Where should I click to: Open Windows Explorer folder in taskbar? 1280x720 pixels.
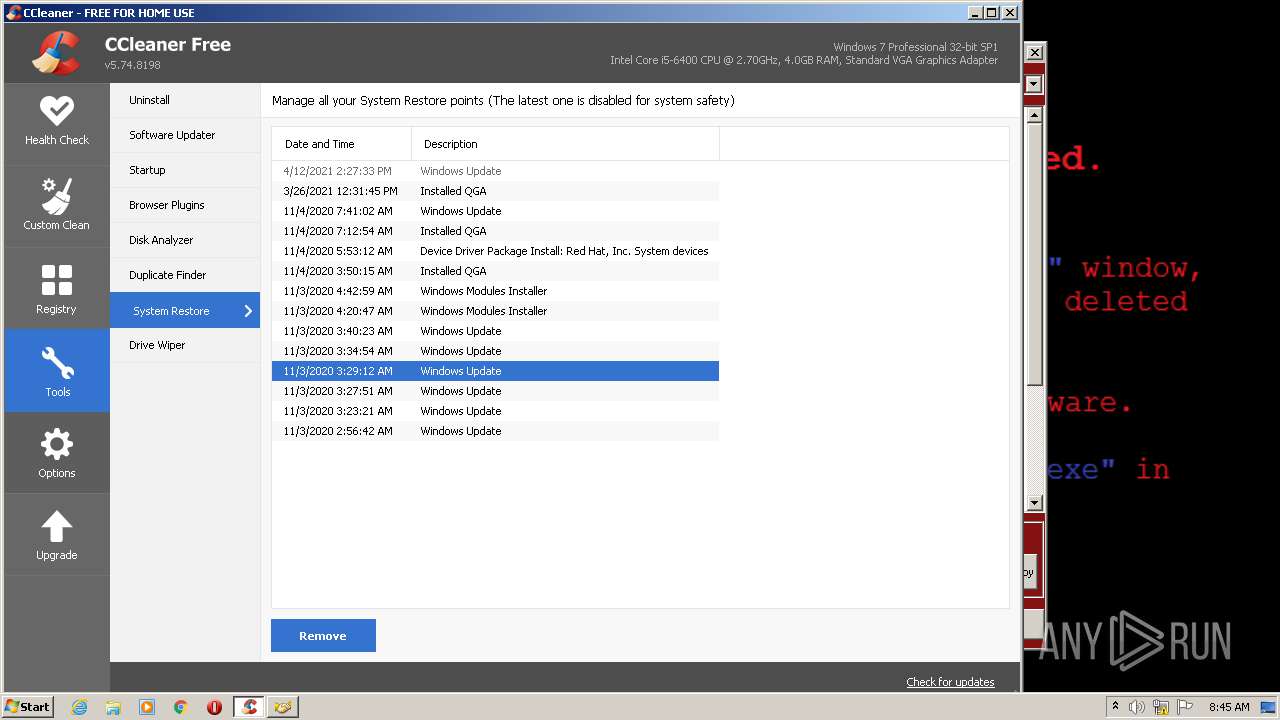tap(113, 707)
